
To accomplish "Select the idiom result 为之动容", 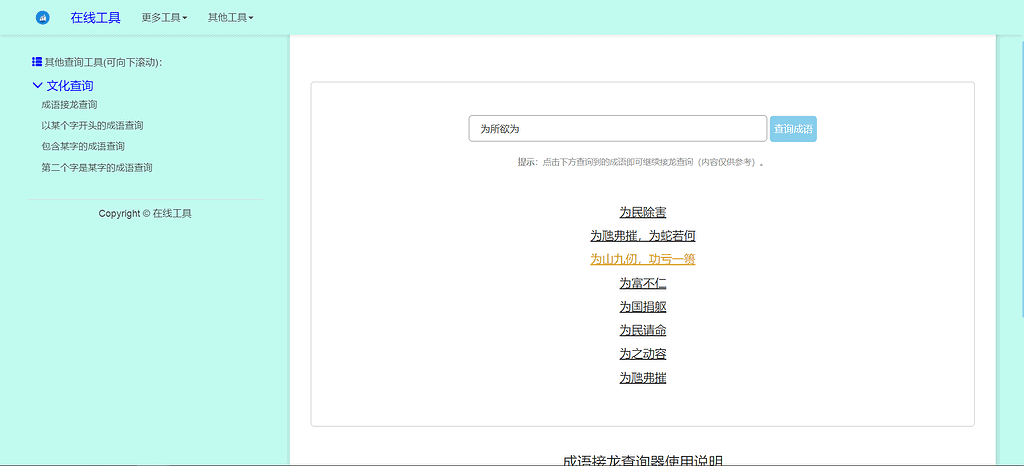I will pos(643,354).
